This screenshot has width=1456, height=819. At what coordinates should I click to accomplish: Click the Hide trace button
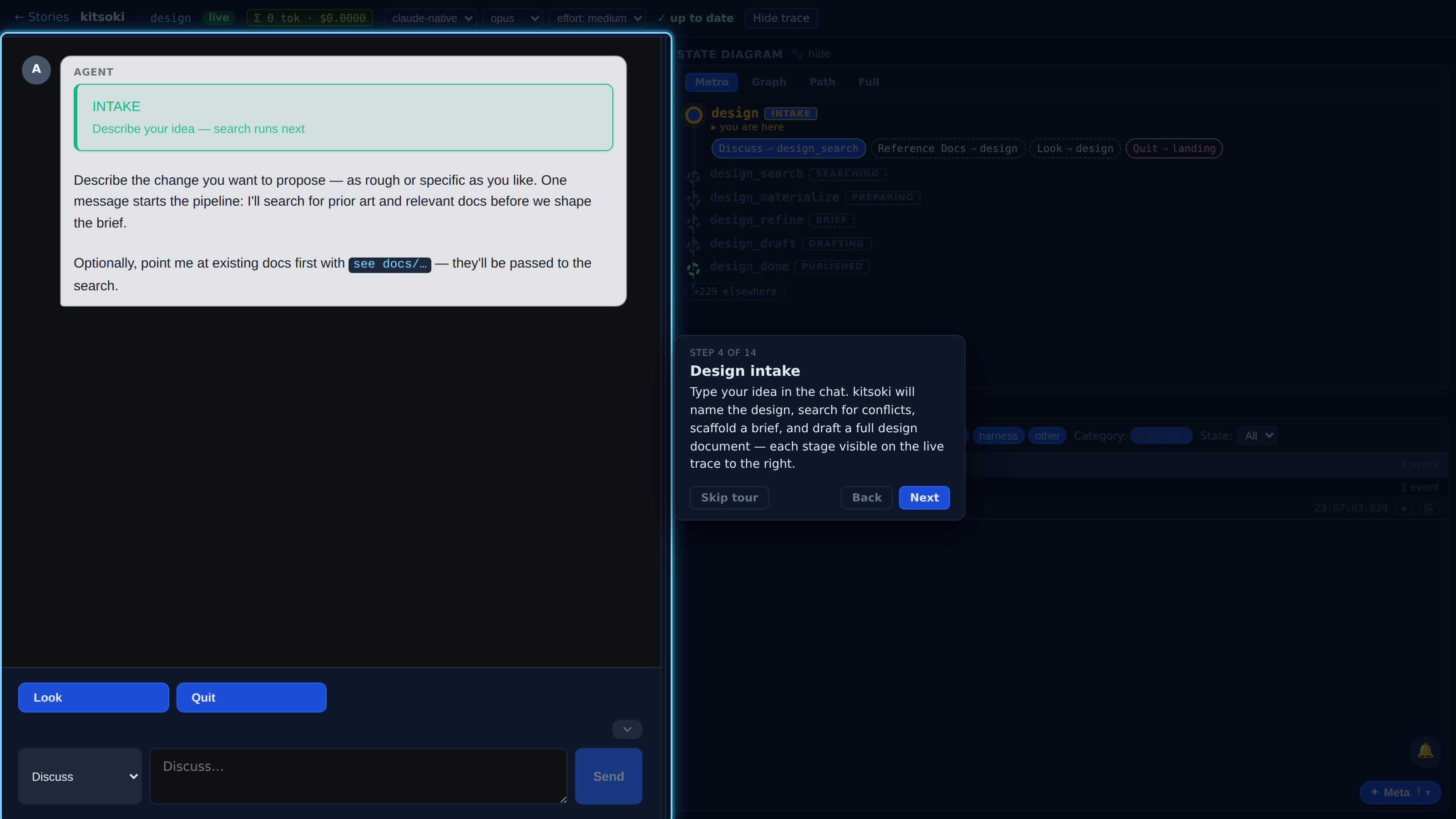[781, 18]
